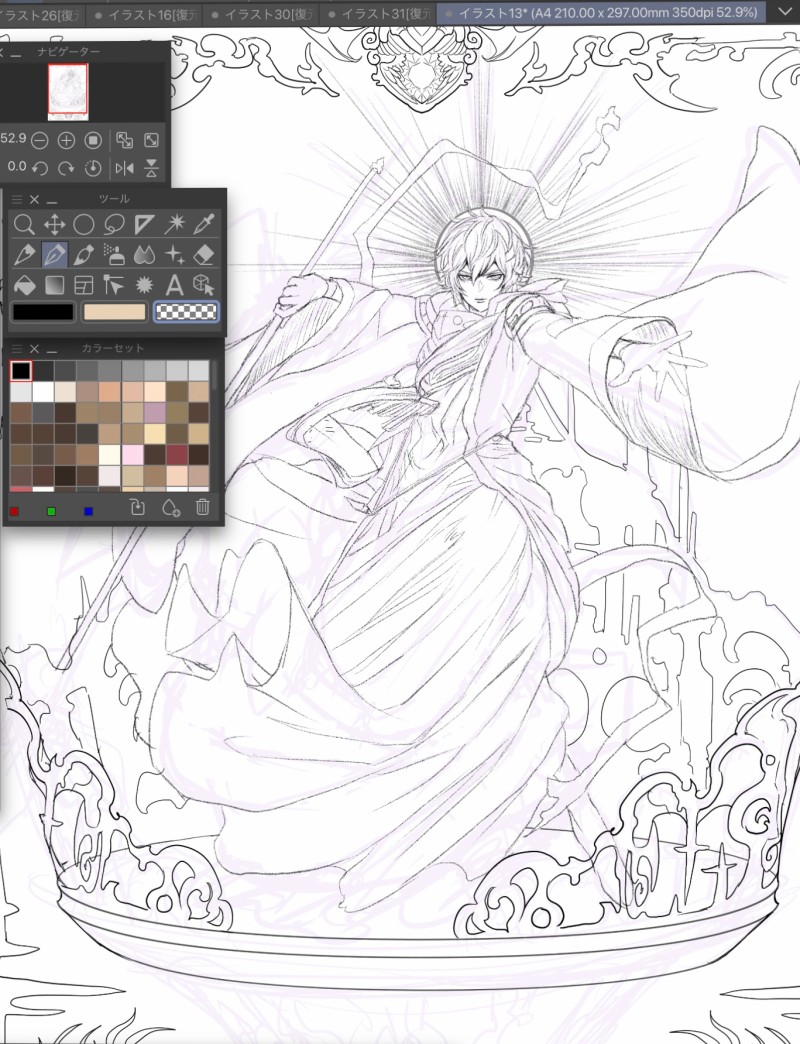Image resolution: width=800 pixels, height=1044 pixels.
Task: Select the Lasso selection tool
Action: (114, 224)
